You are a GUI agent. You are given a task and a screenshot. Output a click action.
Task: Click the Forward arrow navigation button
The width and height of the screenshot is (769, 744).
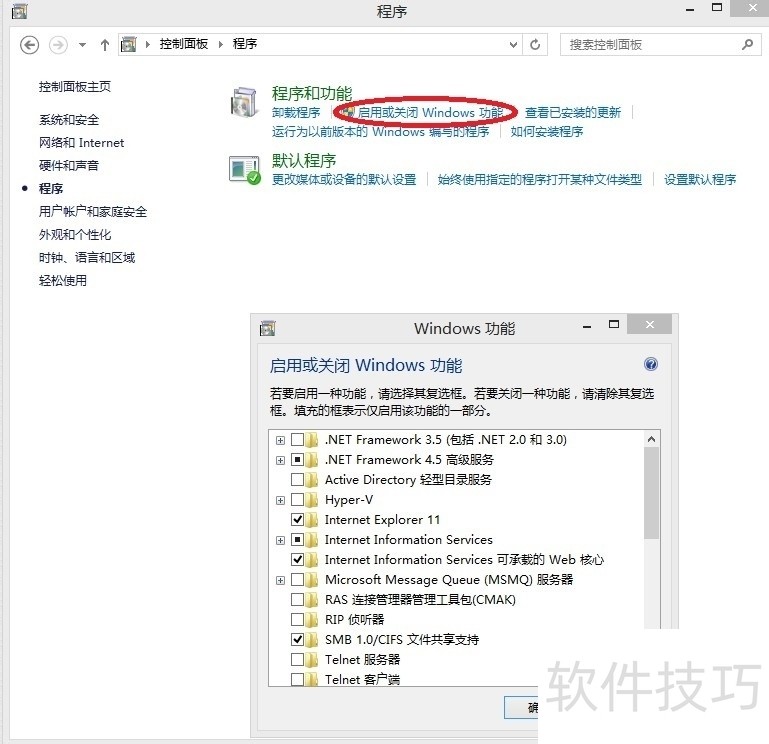pos(58,45)
